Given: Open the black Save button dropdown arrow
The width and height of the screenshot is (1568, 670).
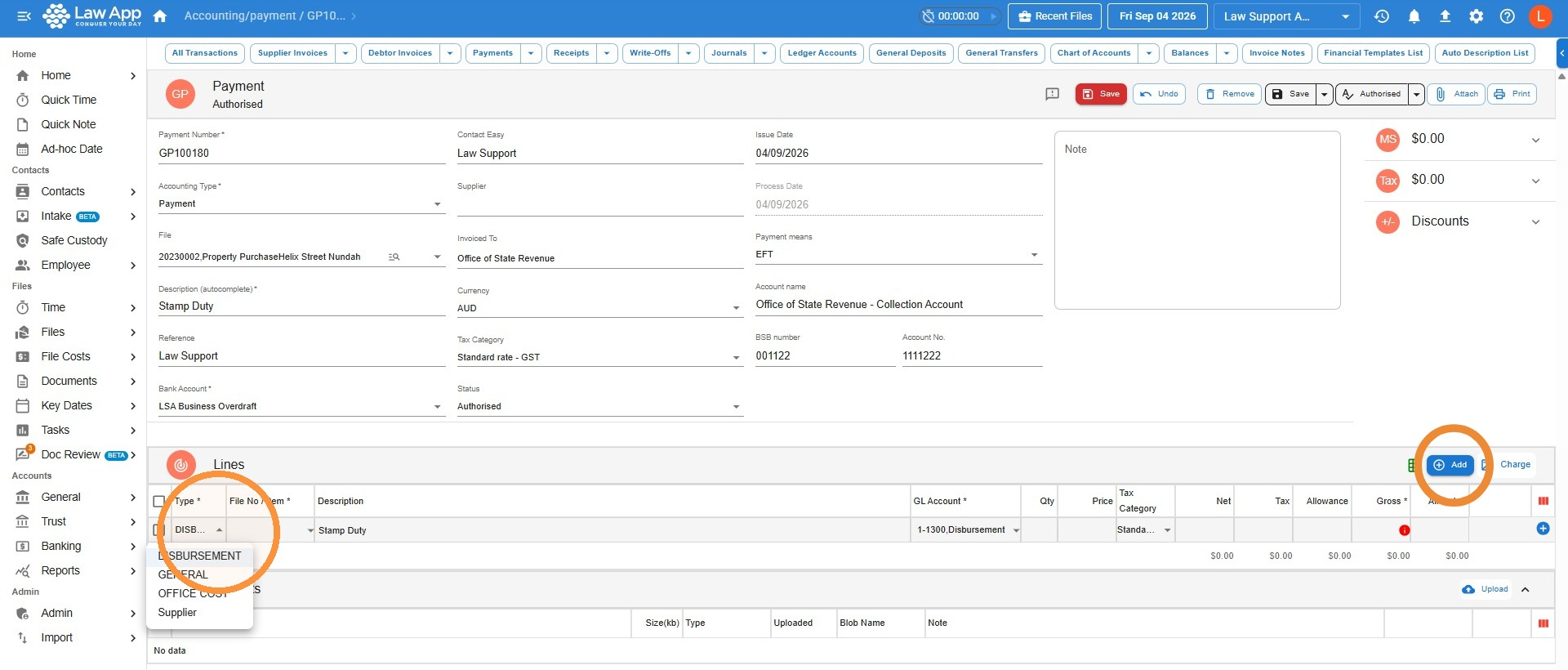Looking at the screenshot, I should [x=1325, y=94].
